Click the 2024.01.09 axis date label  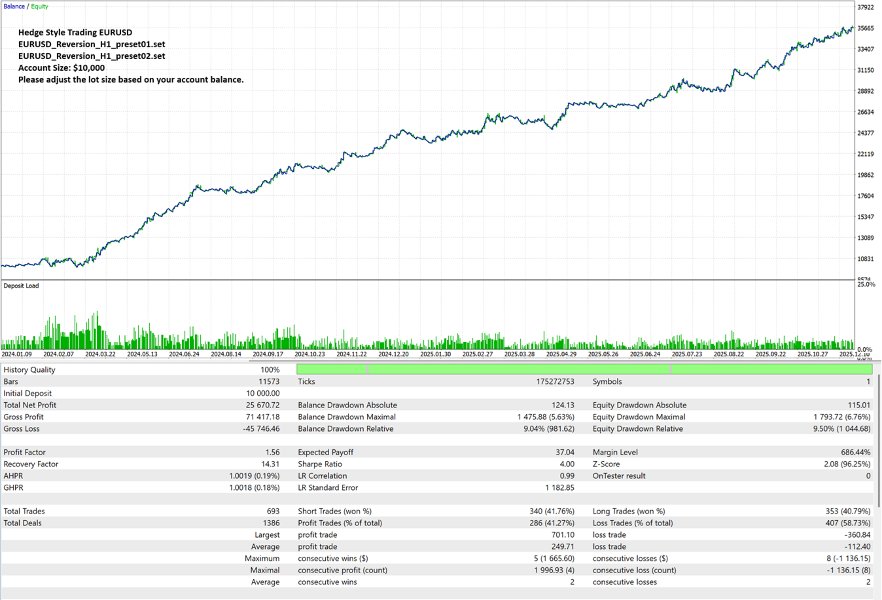click(19, 353)
